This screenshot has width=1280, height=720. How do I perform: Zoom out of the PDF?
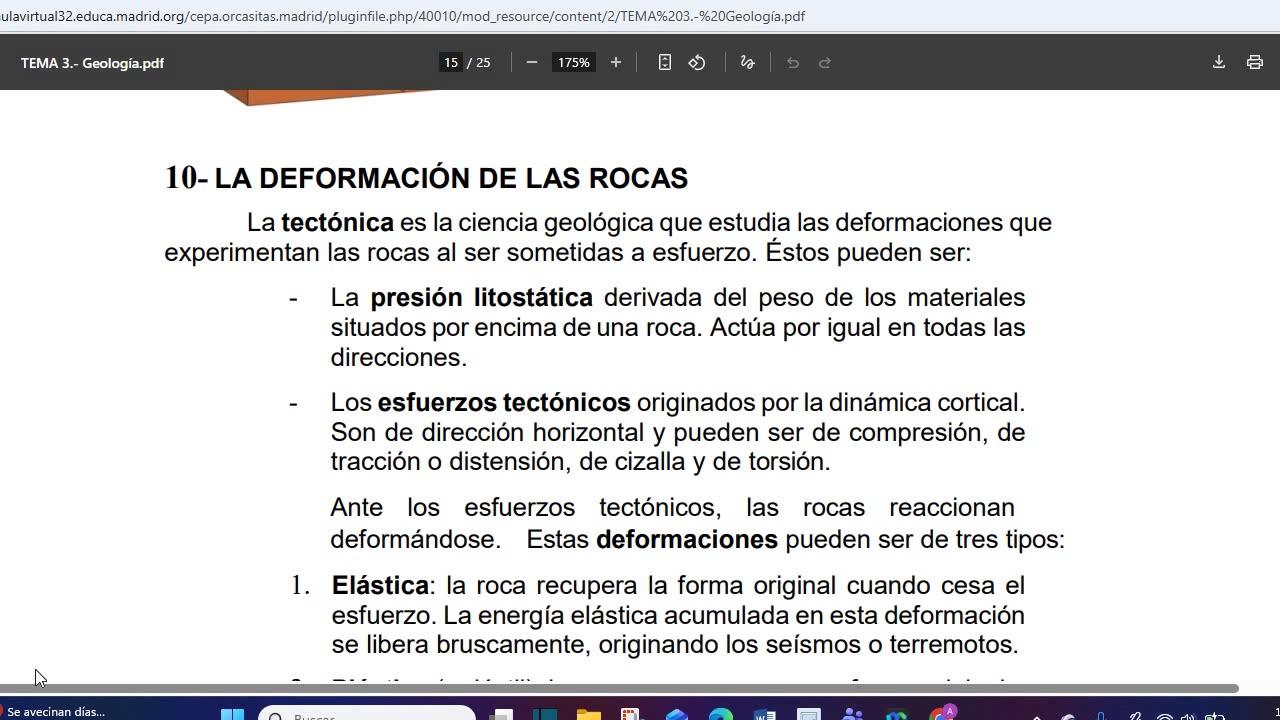[532, 62]
